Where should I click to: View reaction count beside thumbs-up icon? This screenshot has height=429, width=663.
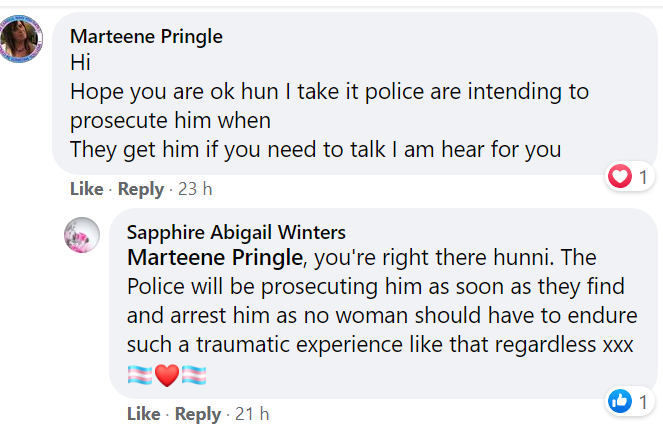pos(643,402)
